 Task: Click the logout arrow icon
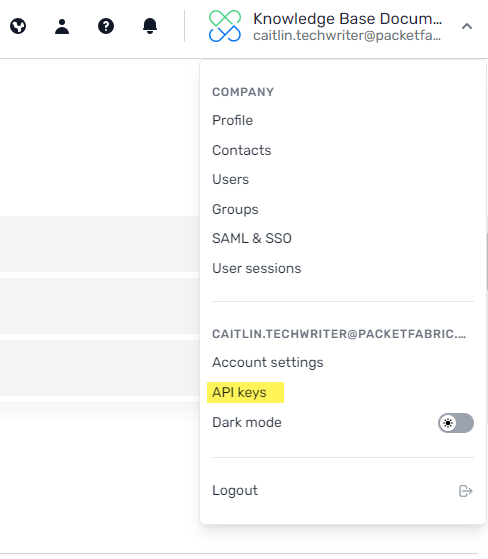(466, 491)
